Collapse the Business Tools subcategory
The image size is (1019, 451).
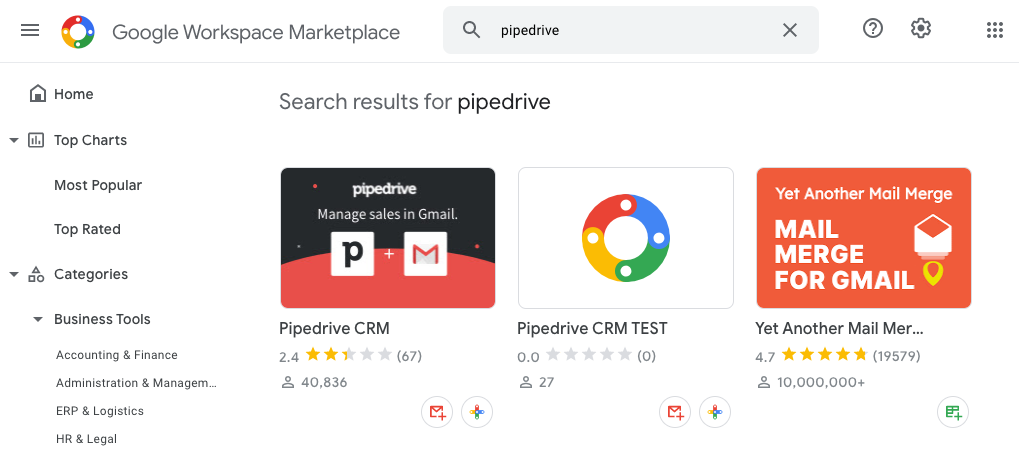click(38, 320)
